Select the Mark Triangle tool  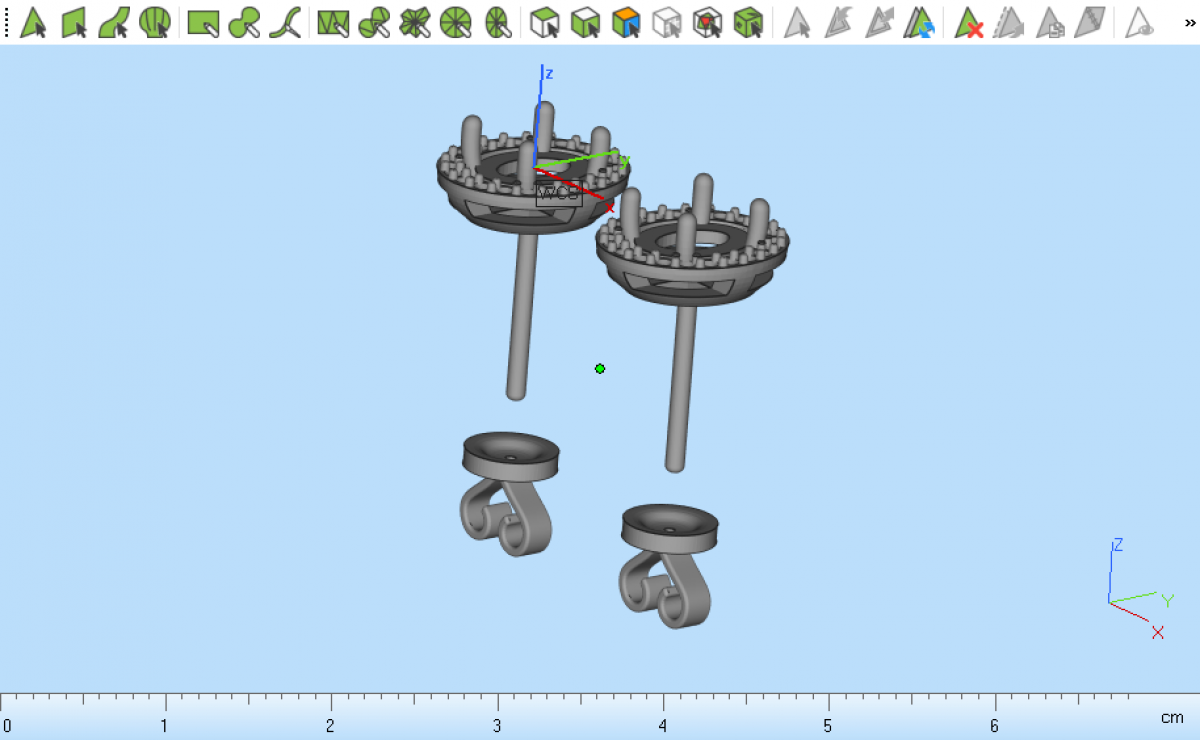click(33, 22)
